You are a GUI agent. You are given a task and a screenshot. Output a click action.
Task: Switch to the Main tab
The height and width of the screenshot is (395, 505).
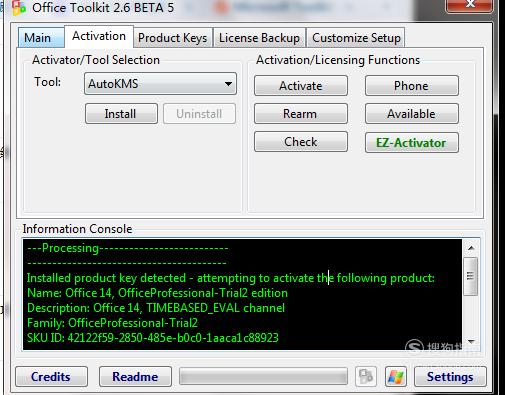click(x=41, y=38)
